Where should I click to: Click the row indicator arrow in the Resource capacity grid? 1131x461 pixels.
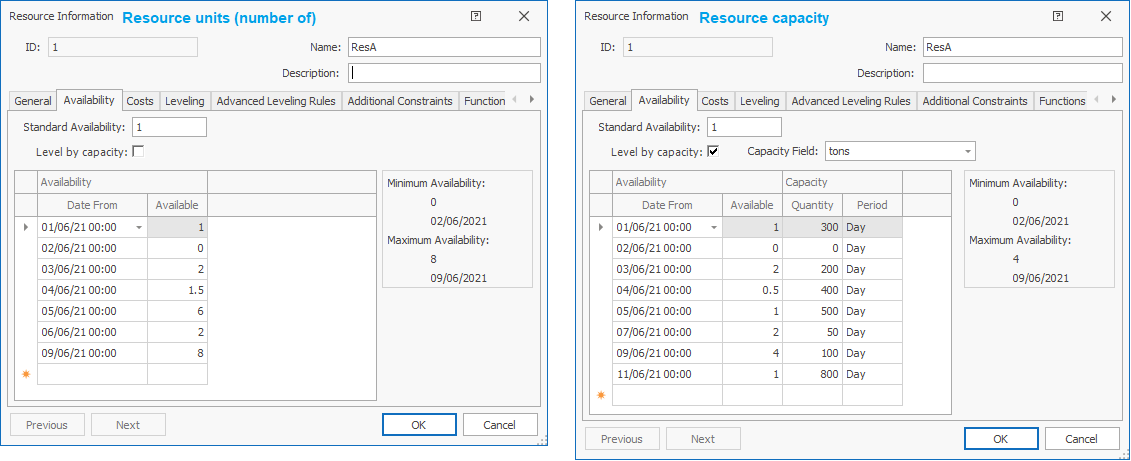601,227
